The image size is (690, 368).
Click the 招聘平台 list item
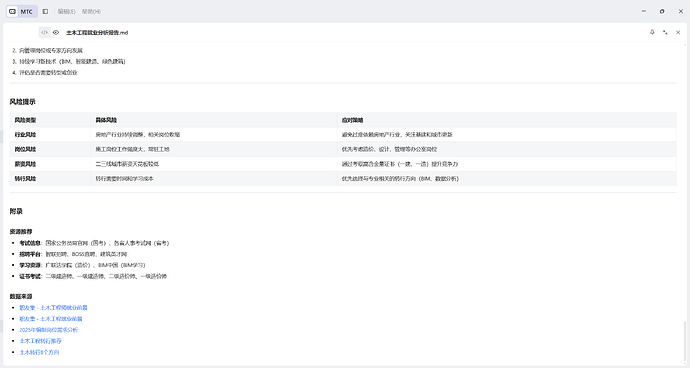tap(73, 254)
